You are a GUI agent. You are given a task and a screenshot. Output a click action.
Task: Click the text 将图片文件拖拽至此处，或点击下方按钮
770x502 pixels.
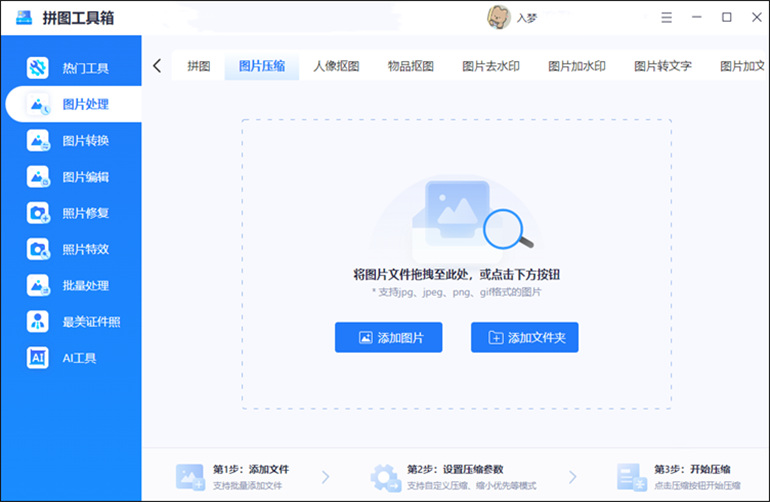tap(457, 274)
